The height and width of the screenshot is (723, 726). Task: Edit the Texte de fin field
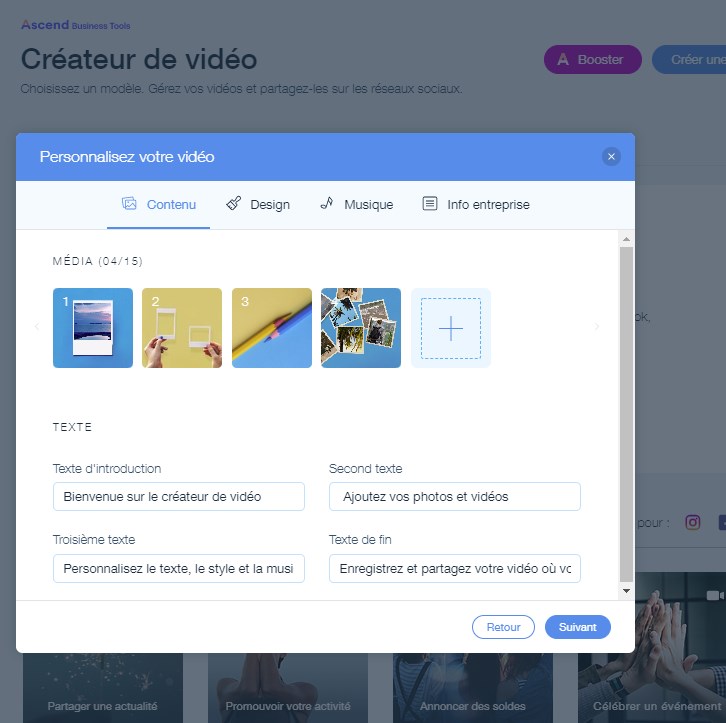tap(455, 568)
